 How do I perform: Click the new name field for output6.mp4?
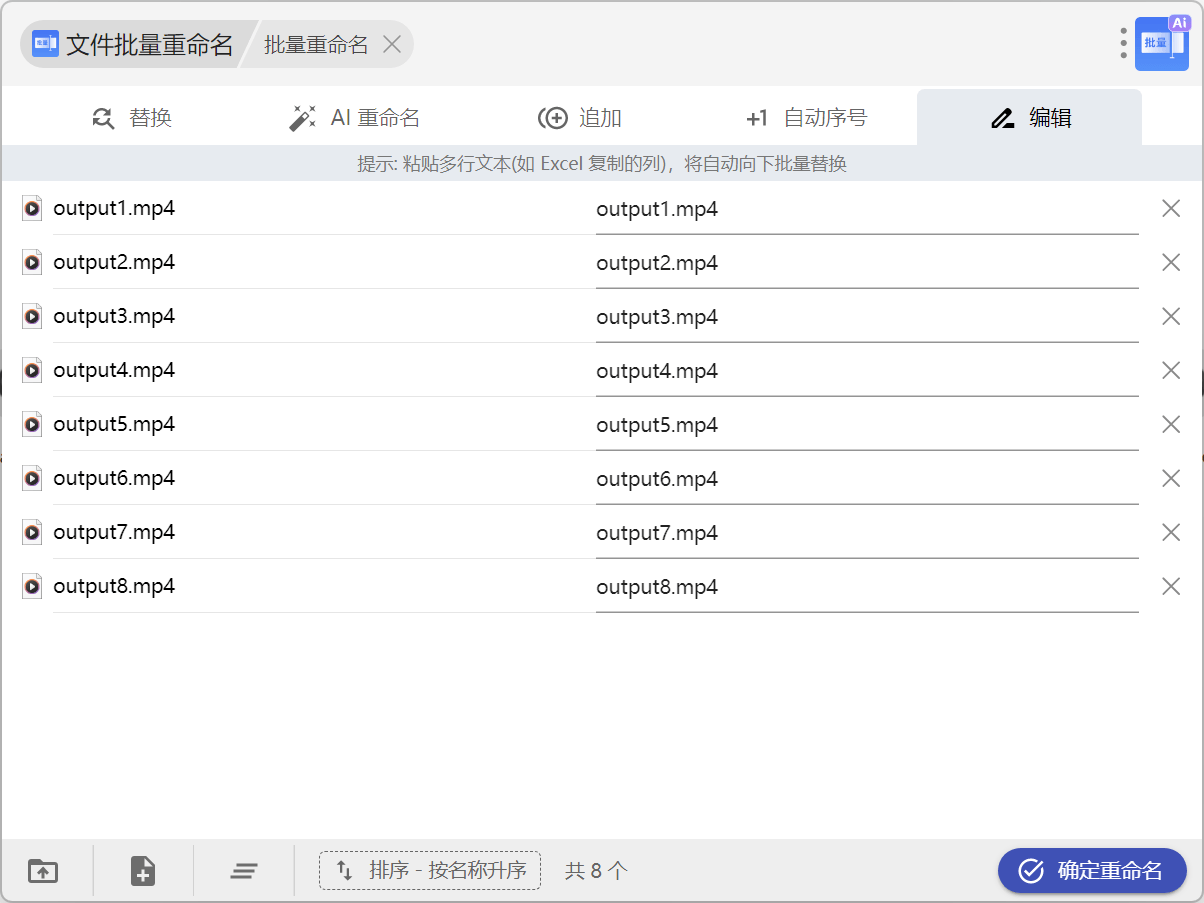tap(866, 480)
